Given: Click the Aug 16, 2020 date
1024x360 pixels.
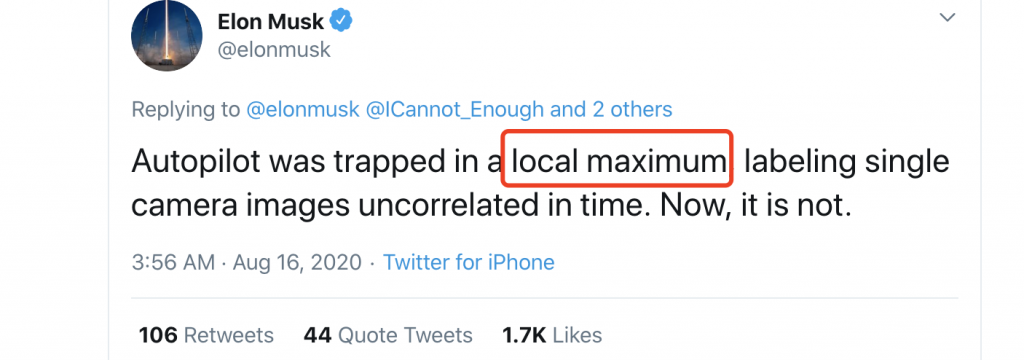Looking at the screenshot, I should (297, 263).
